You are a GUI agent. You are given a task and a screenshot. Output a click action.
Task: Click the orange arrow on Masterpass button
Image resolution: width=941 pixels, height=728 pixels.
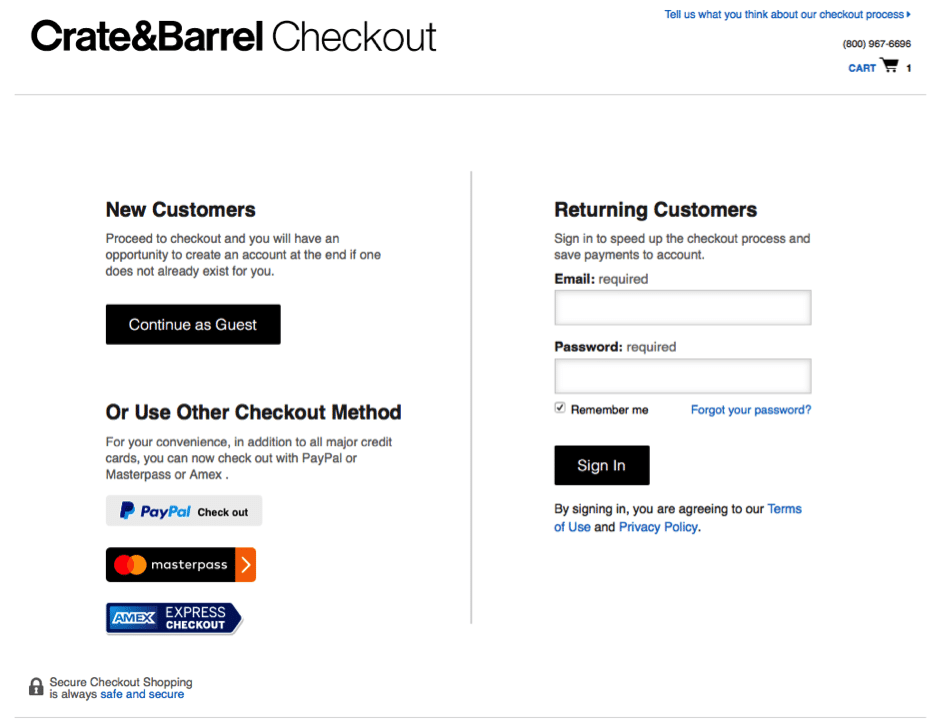pos(247,564)
